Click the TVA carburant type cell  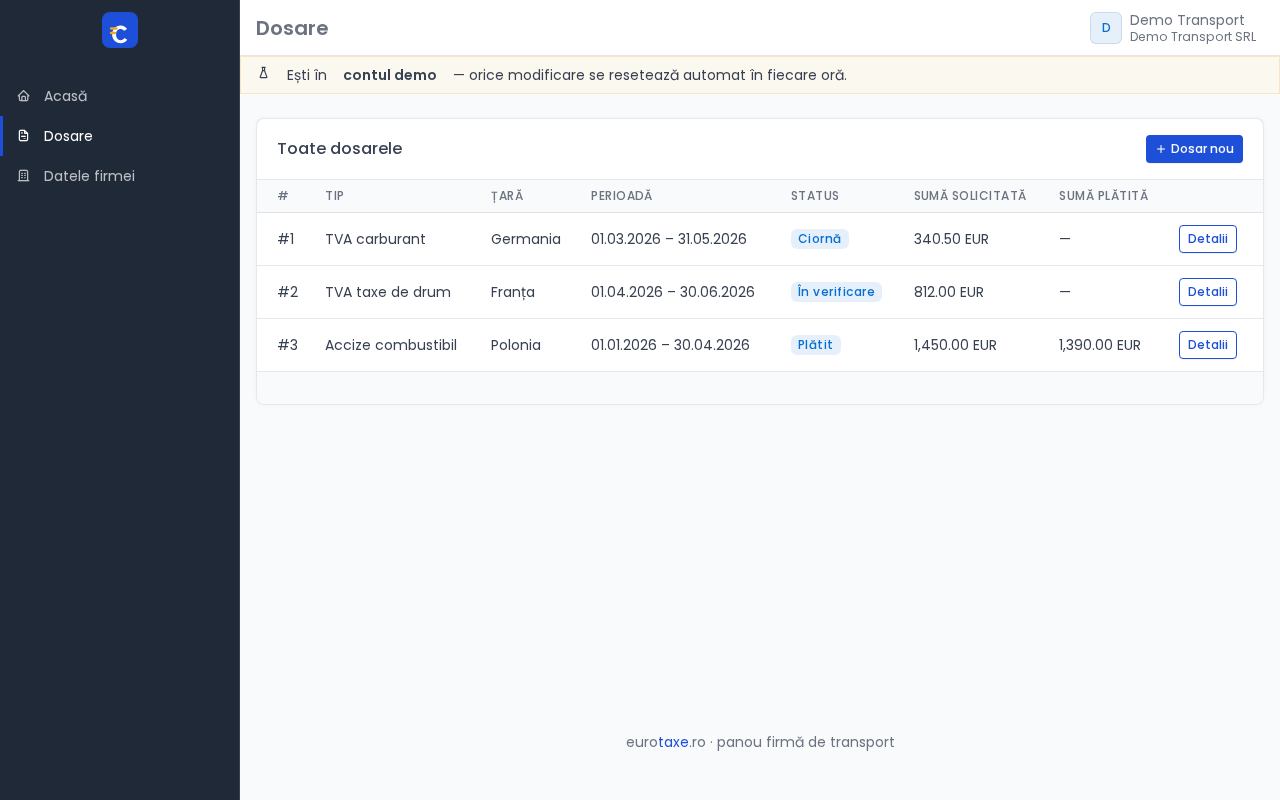375,239
